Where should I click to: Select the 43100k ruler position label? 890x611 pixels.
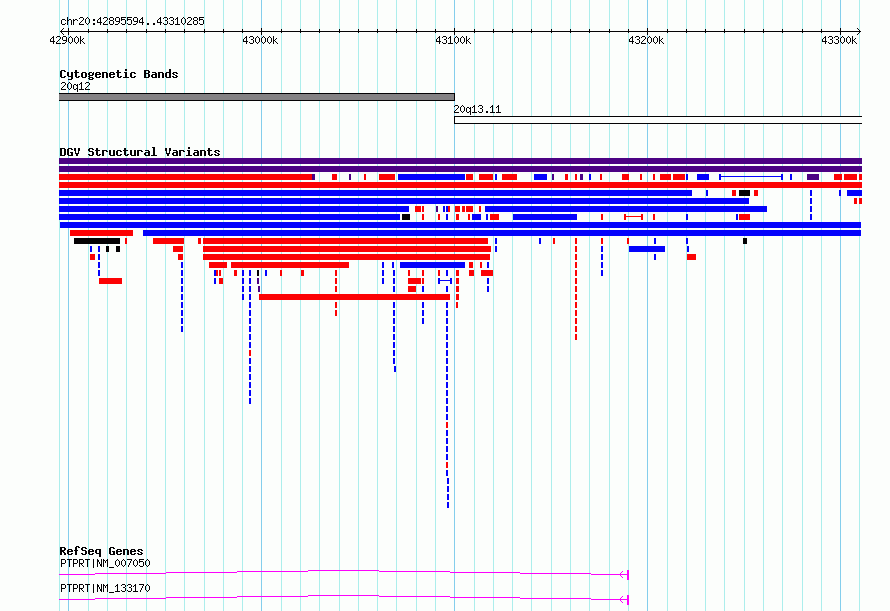453,40
